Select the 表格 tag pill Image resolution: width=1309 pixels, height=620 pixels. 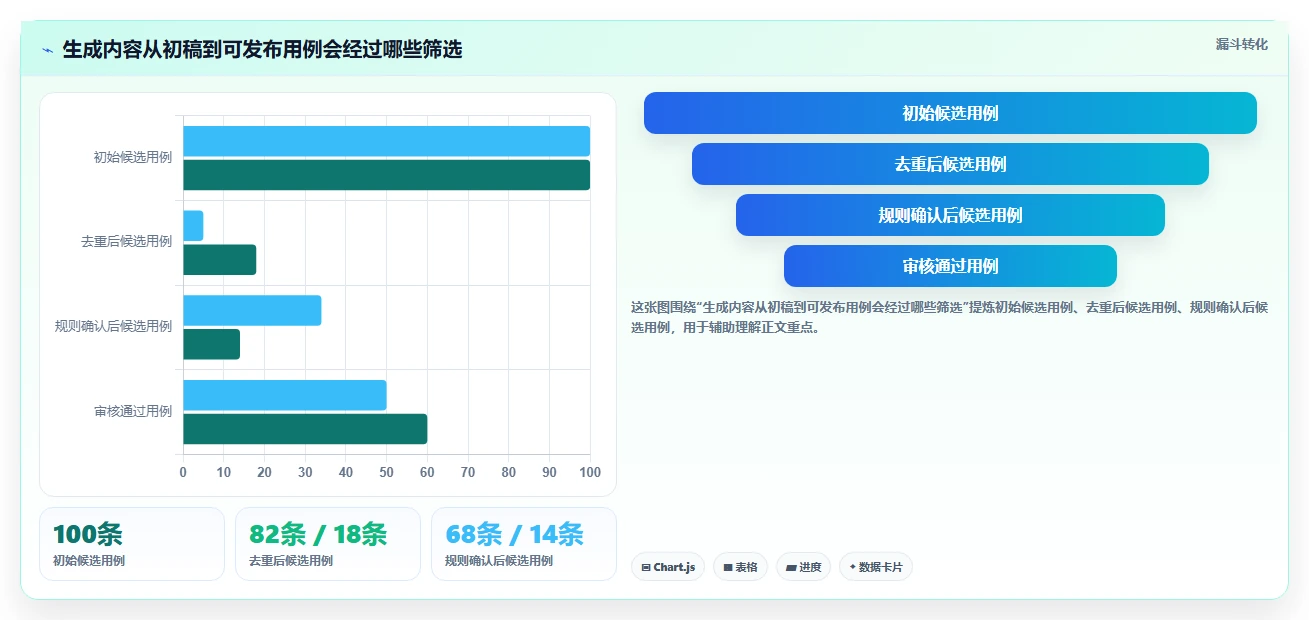click(x=740, y=567)
